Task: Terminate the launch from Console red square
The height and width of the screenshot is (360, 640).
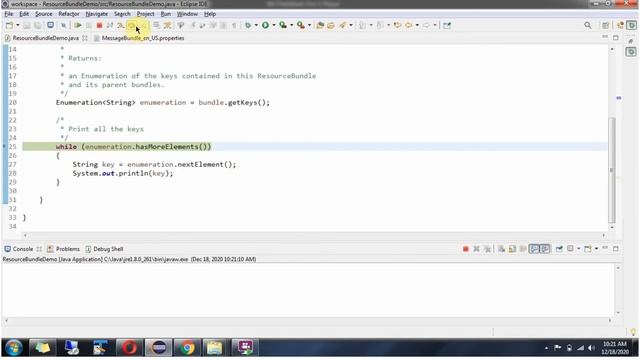Action: pyautogui.click(x=465, y=249)
